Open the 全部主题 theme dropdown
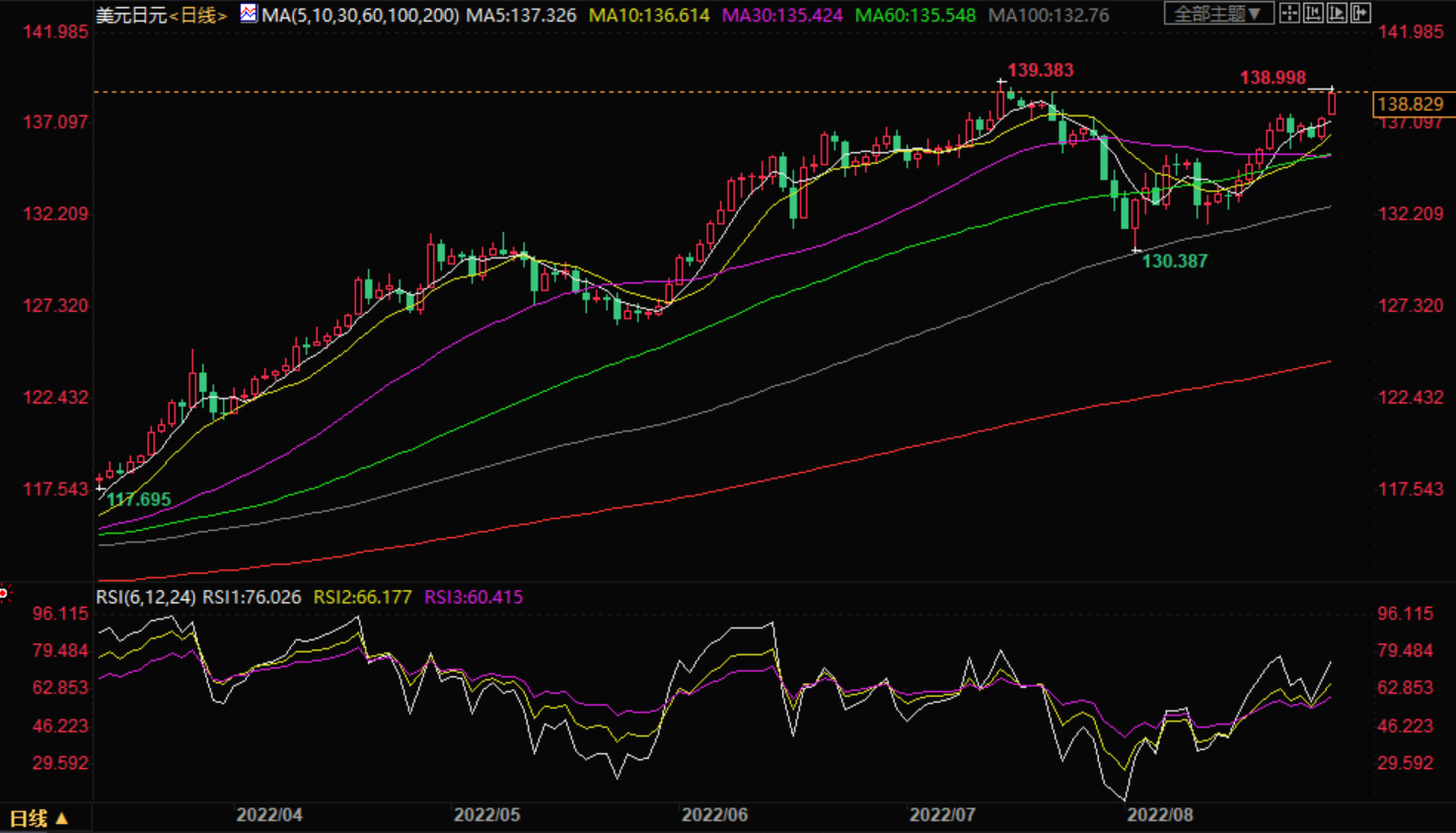The image size is (1456, 833). coord(1218,13)
